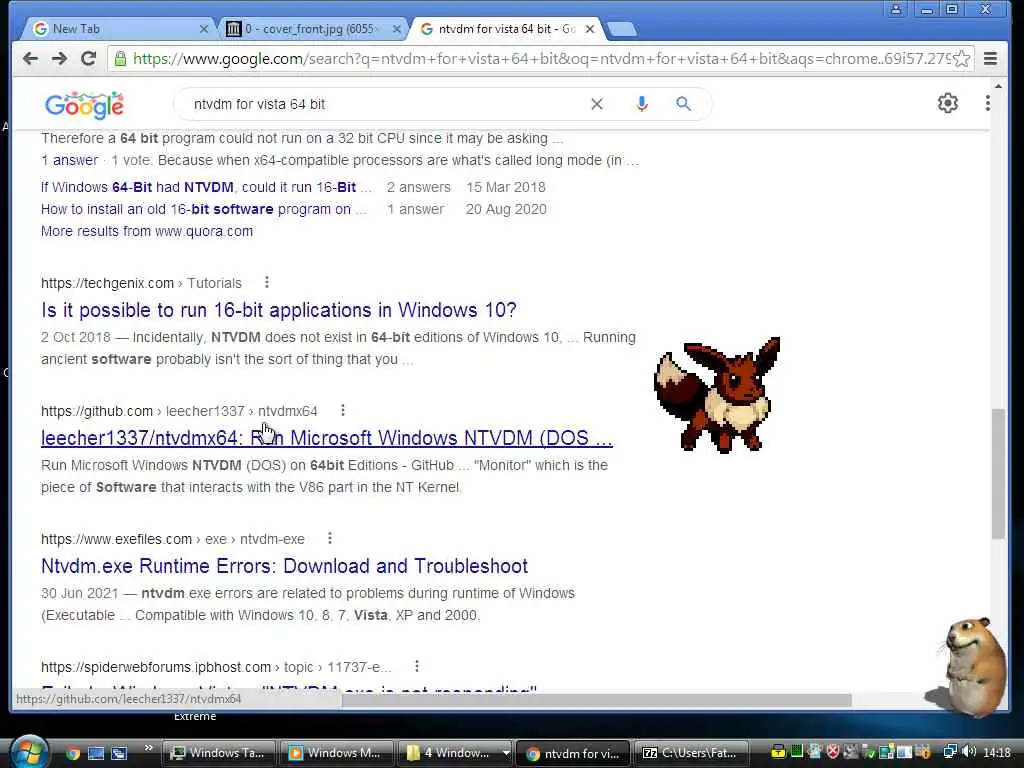Viewport: 1024px width, 768px height.
Task: Switch to the cover_front.jpg tab
Action: [x=311, y=29]
